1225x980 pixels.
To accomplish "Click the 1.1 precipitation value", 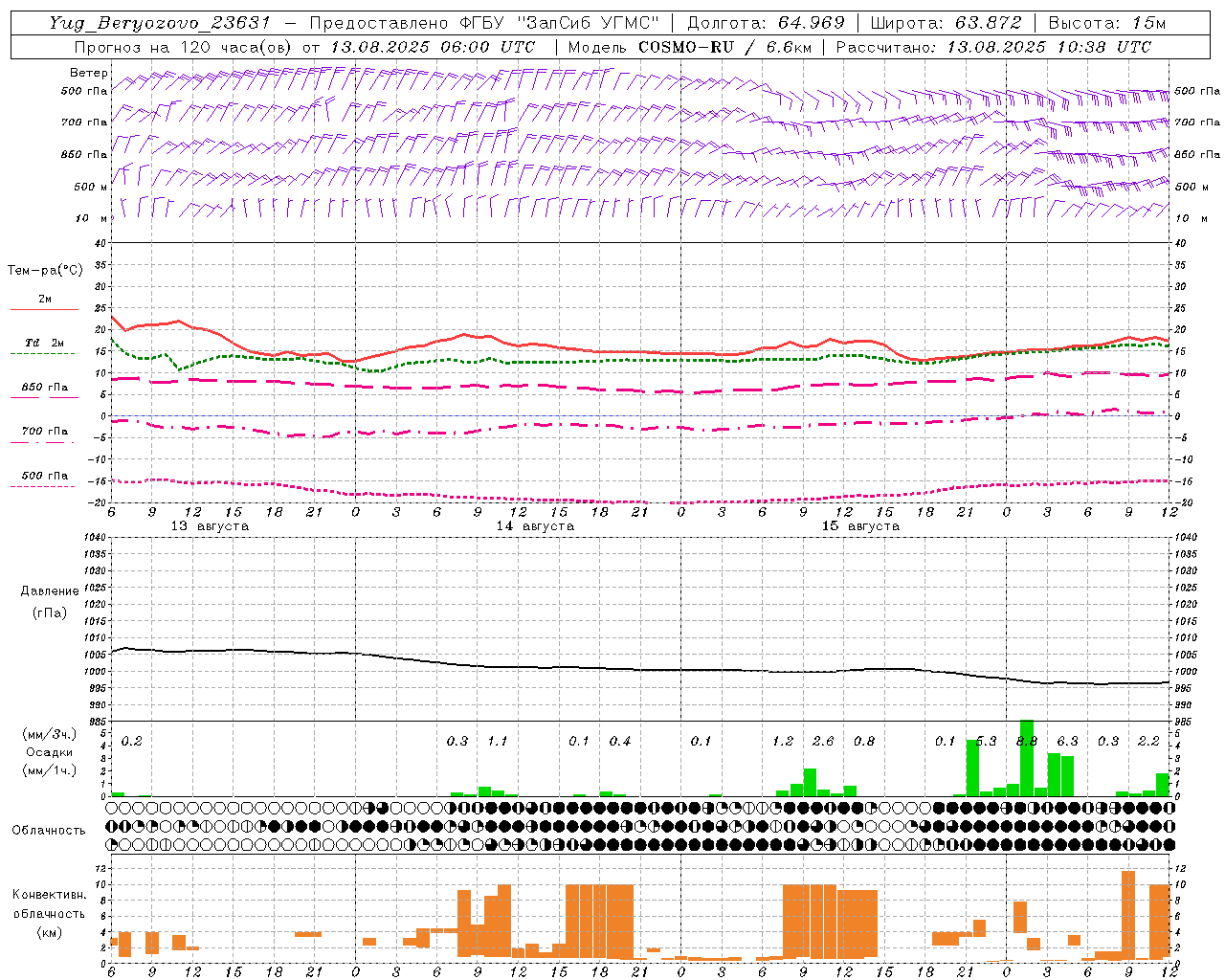I will click(x=498, y=742).
